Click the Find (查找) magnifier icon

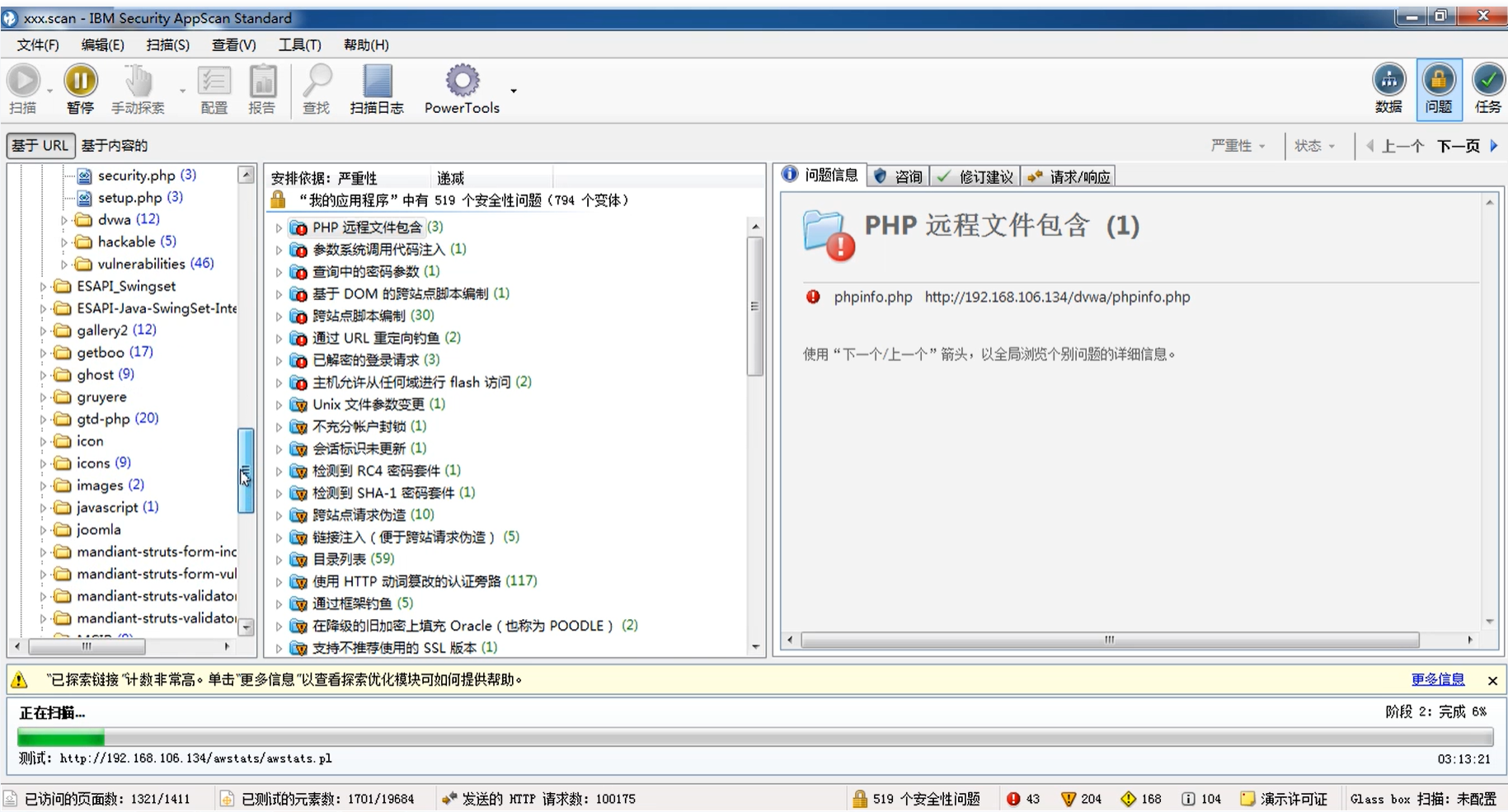(317, 81)
